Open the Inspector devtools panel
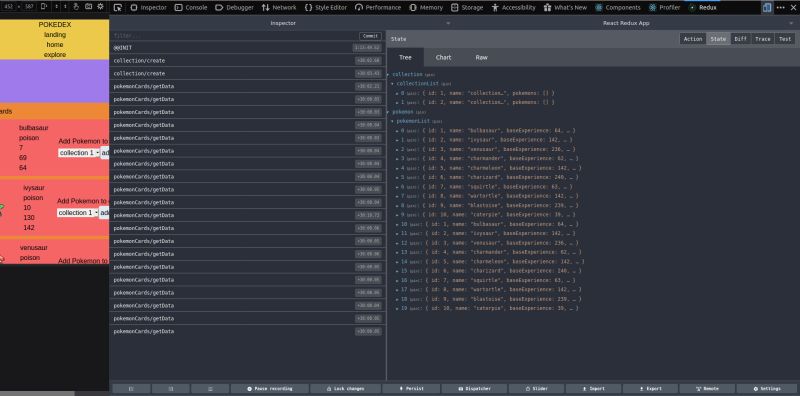Viewport: 800px width, 396px height. coord(148,8)
